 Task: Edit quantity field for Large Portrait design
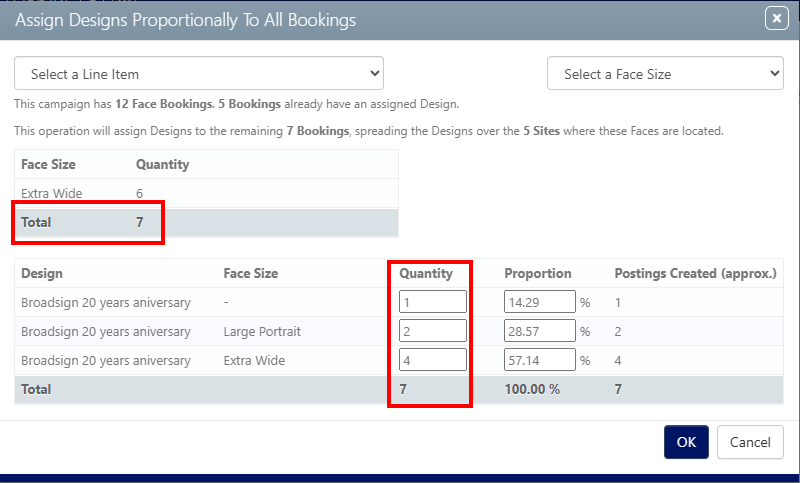coord(433,331)
